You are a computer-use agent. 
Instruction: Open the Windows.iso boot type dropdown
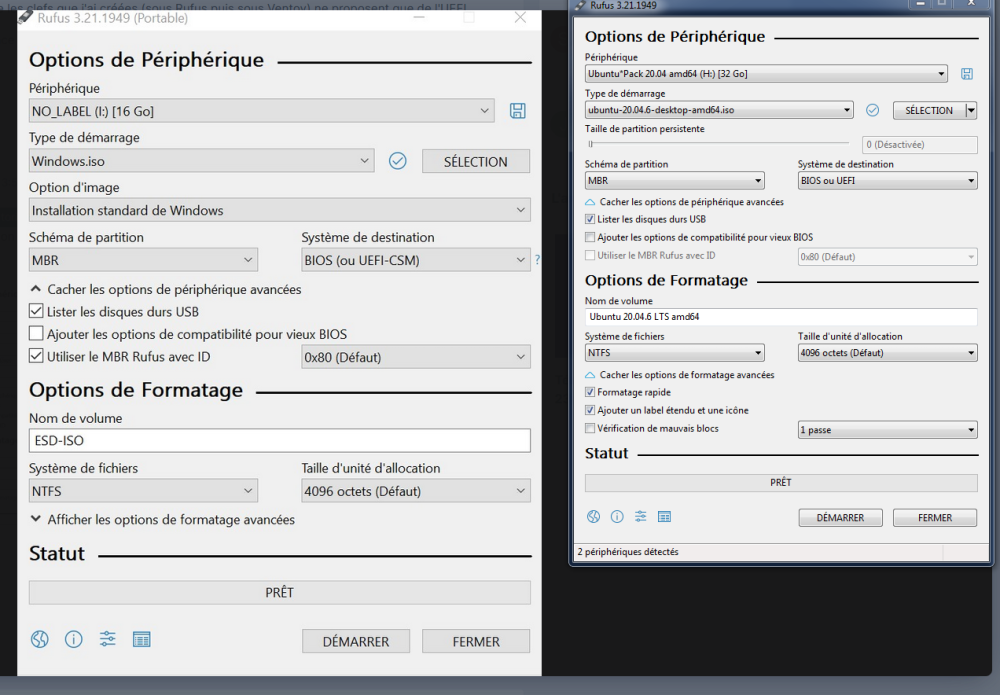click(202, 161)
